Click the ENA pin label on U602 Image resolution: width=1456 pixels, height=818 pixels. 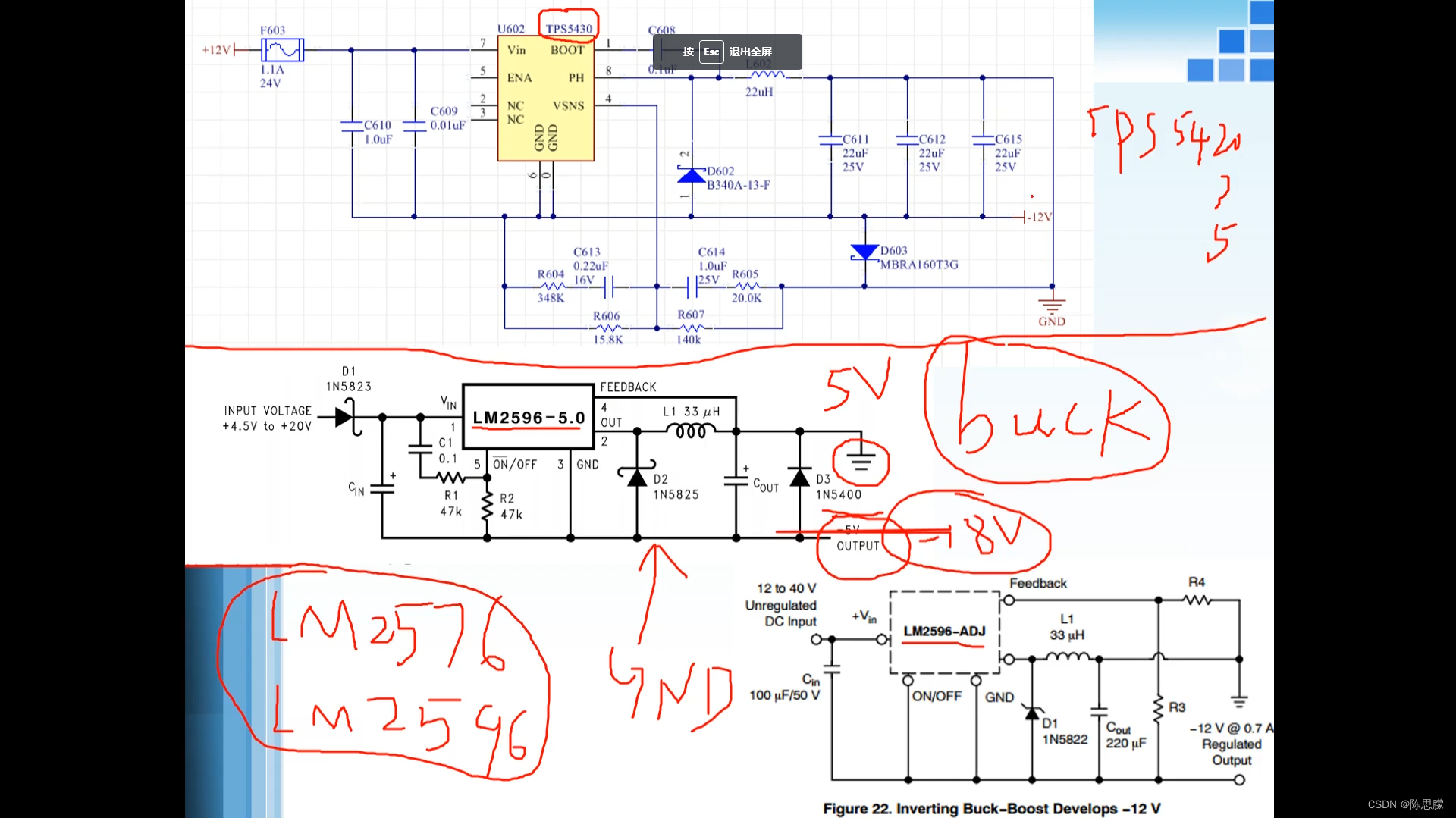tap(519, 77)
